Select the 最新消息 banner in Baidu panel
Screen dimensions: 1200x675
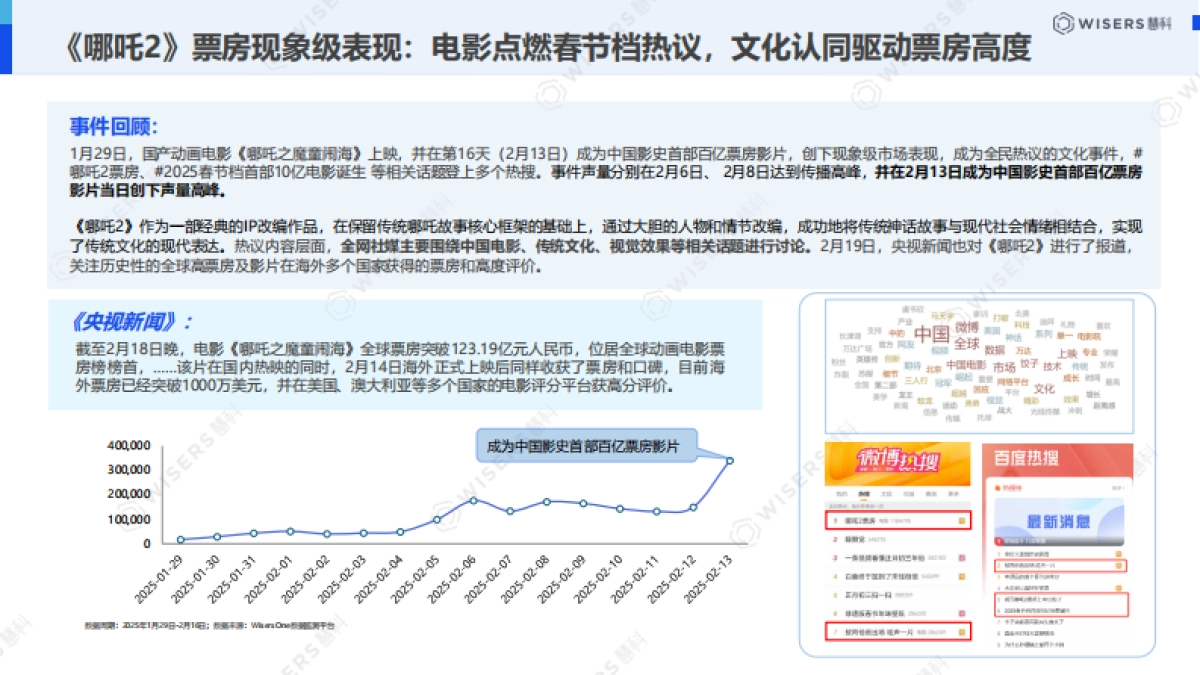[1060, 522]
